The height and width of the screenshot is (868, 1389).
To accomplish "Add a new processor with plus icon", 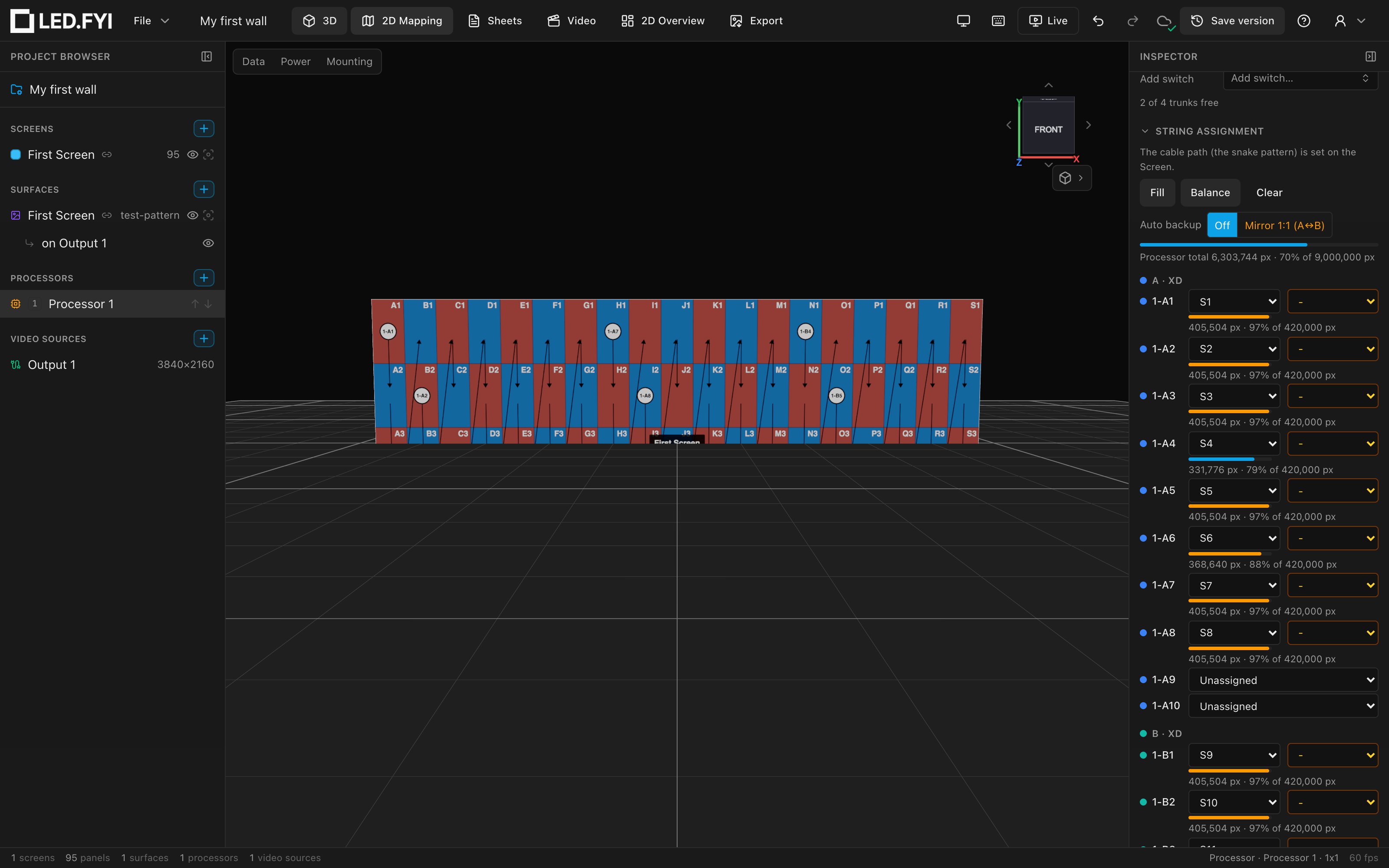I will coord(204,278).
